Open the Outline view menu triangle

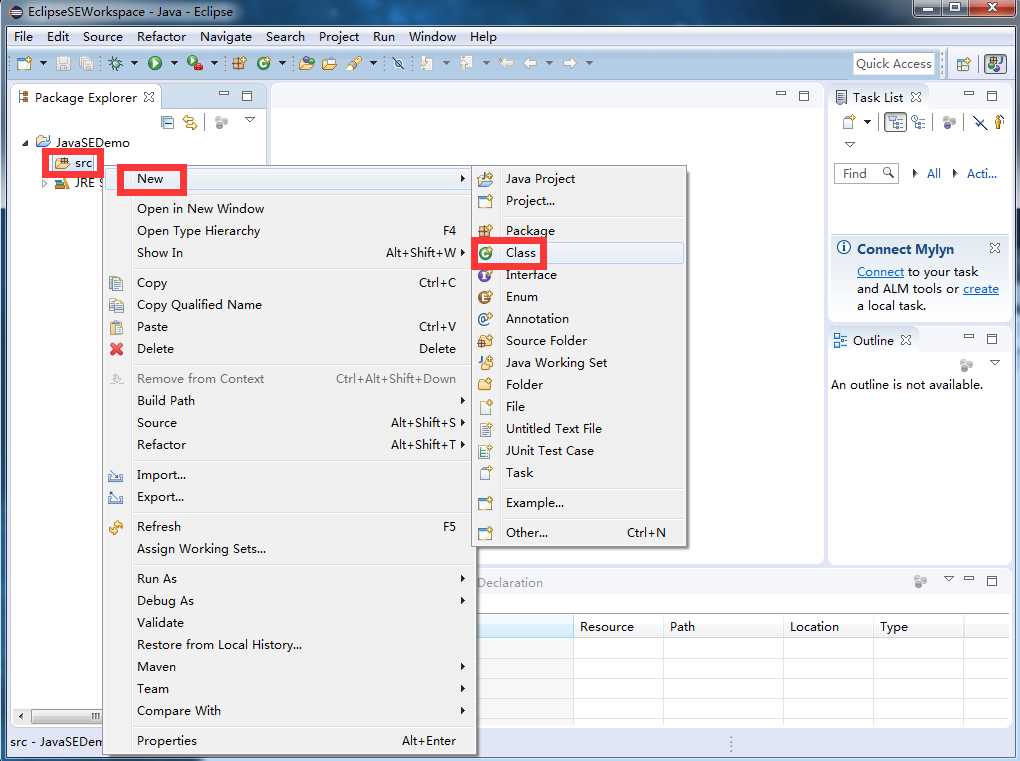[995, 362]
